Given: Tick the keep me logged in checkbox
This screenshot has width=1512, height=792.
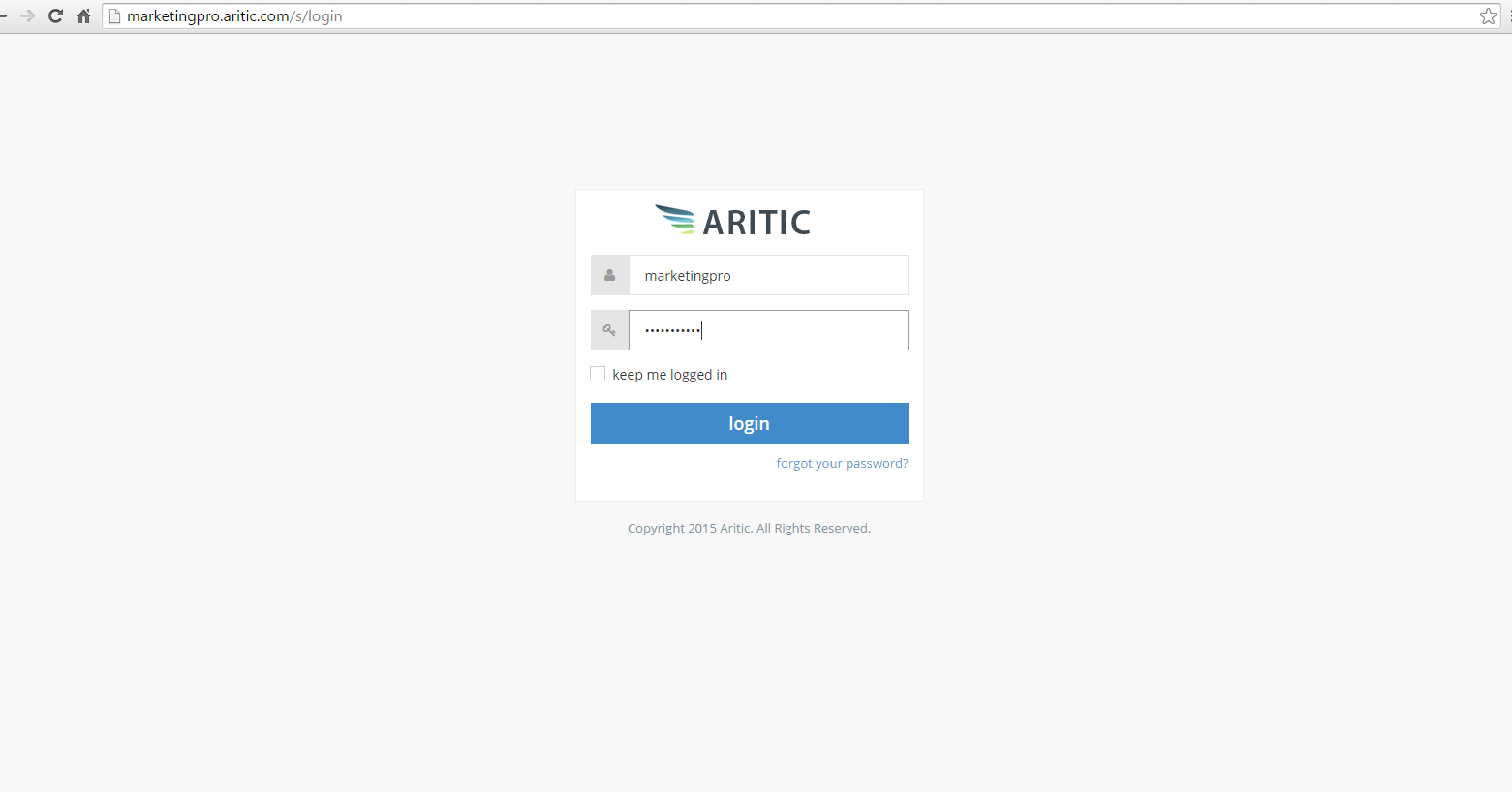Looking at the screenshot, I should (x=598, y=374).
